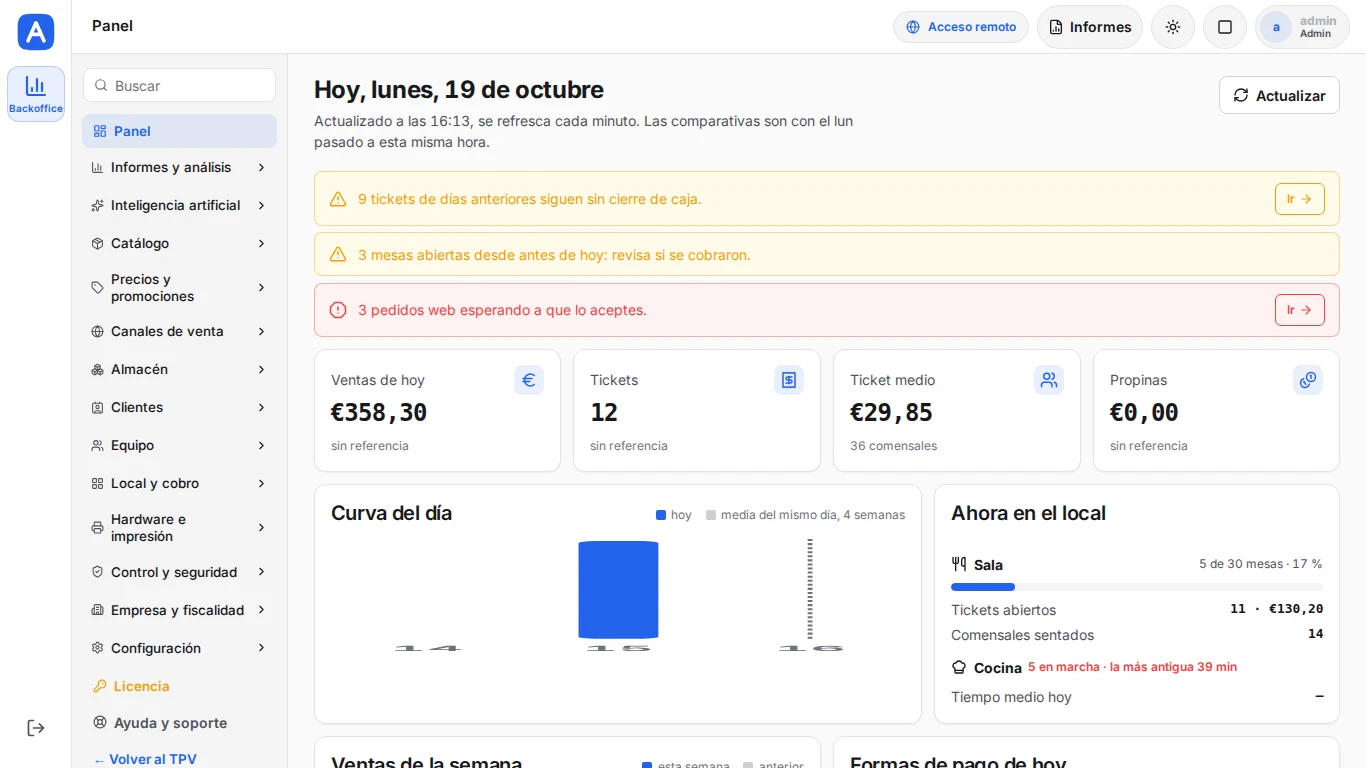Click the red alert circle on web orders
The height and width of the screenshot is (768, 1366).
click(338, 310)
